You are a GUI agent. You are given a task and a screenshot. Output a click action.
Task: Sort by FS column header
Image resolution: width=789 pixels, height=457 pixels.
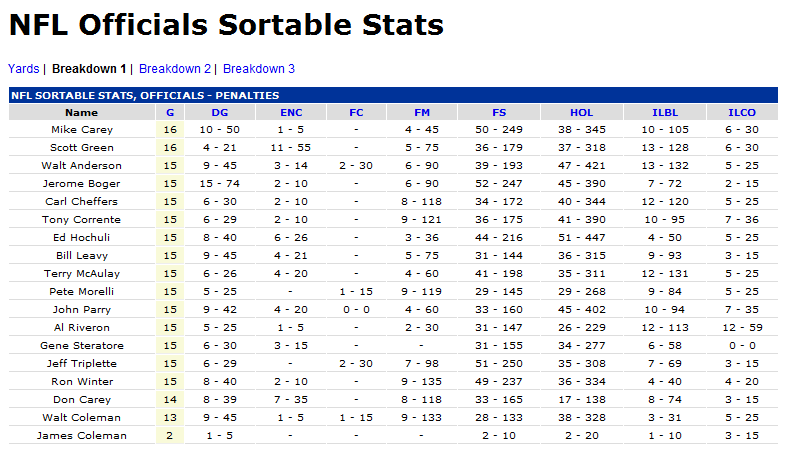click(499, 112)
